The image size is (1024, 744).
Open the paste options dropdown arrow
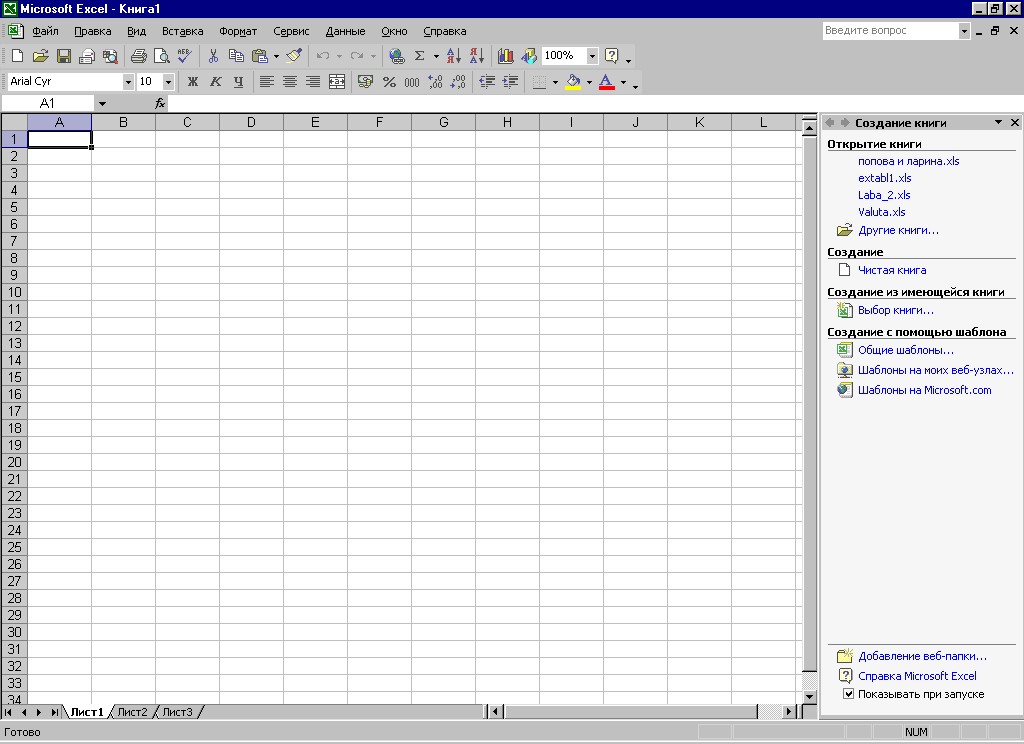276,56
